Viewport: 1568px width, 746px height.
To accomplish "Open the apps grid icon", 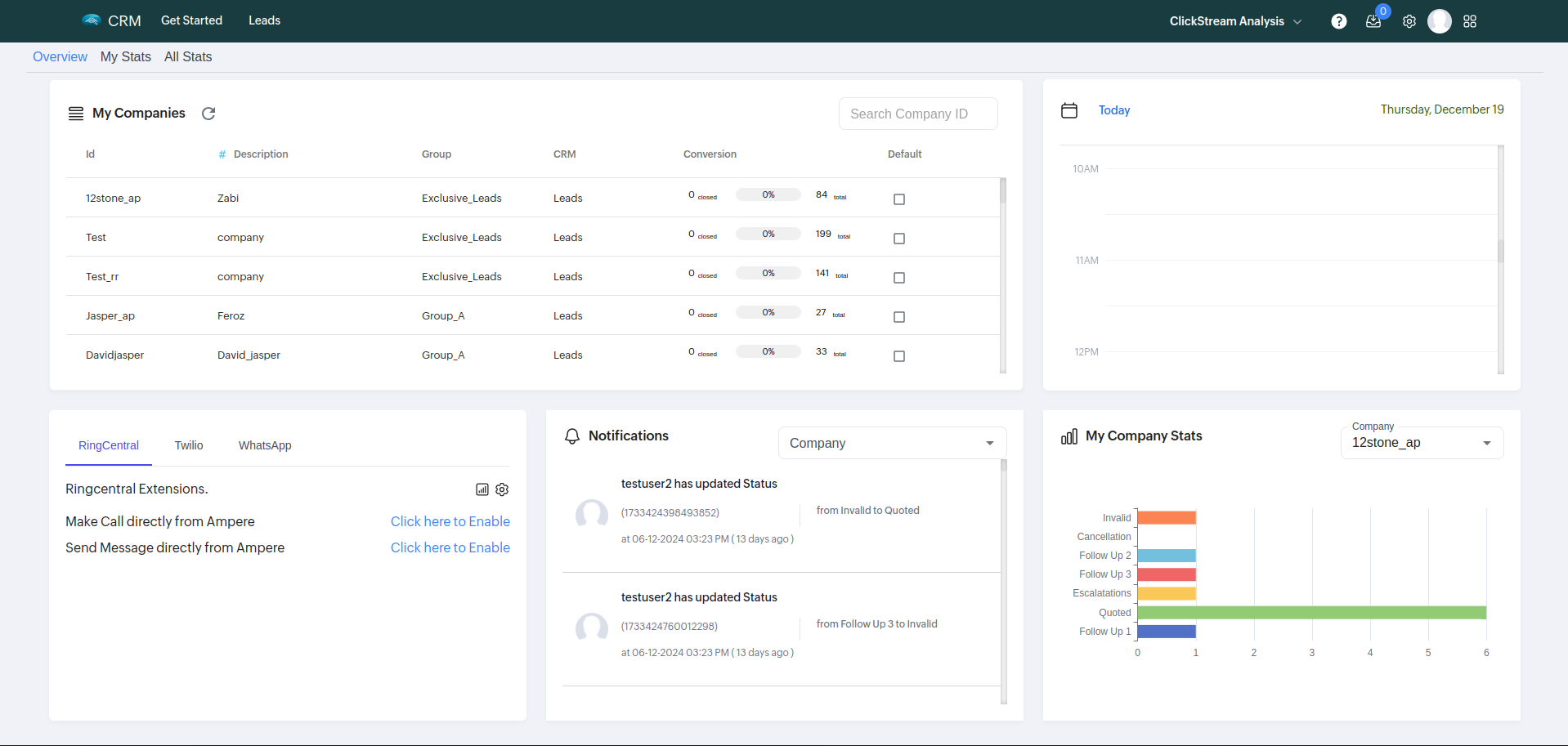I will coord(1470,21).
